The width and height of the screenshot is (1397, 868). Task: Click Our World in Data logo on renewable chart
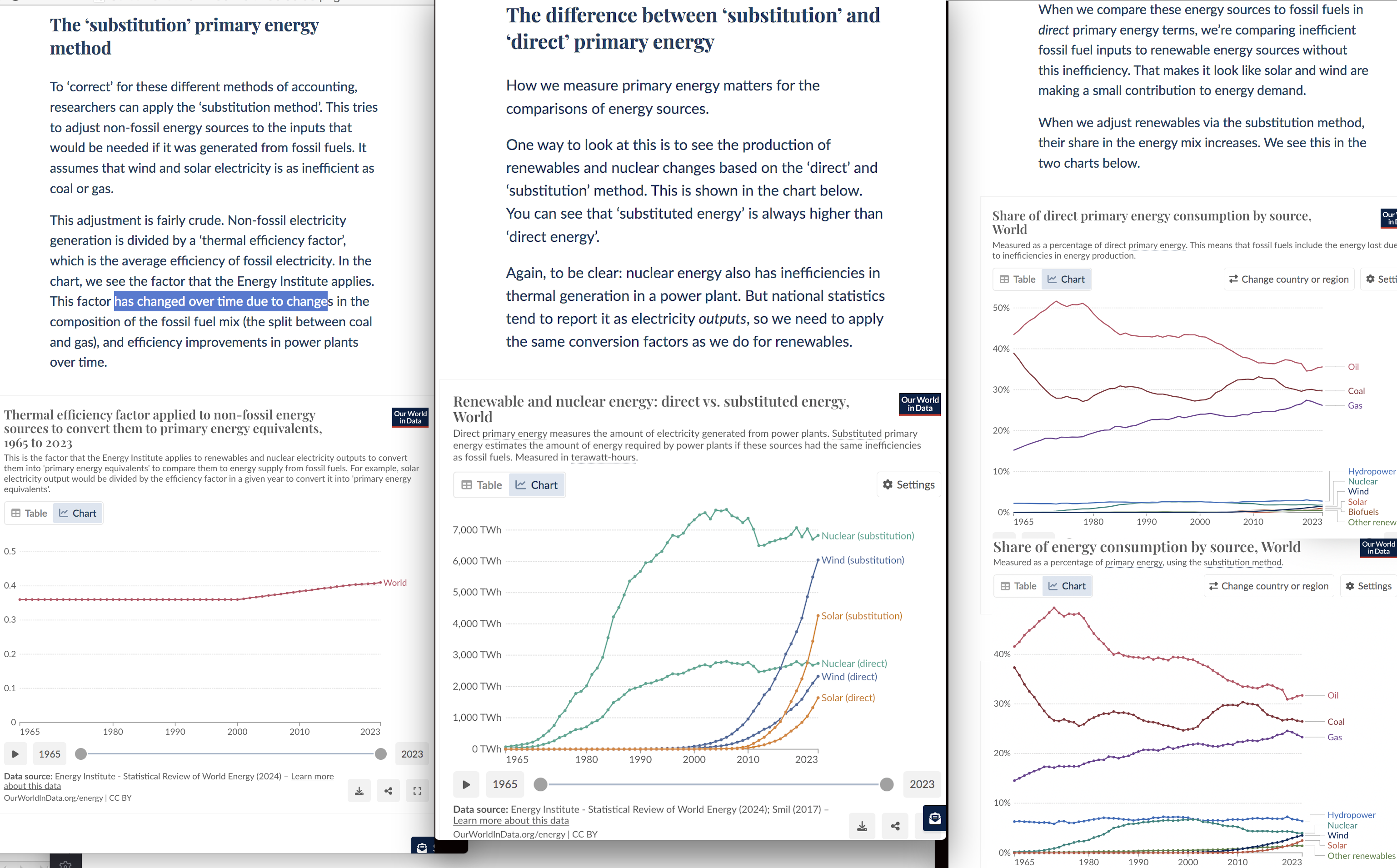point(919,404)
